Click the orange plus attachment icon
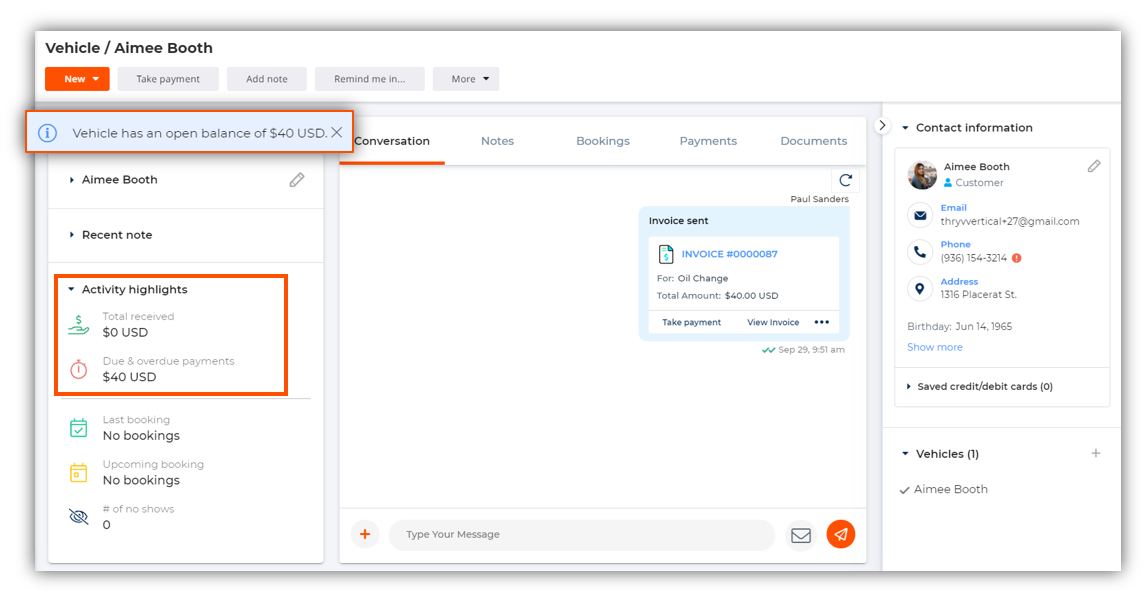Viewport: 1148px width, 614px height. click(365, 535)
